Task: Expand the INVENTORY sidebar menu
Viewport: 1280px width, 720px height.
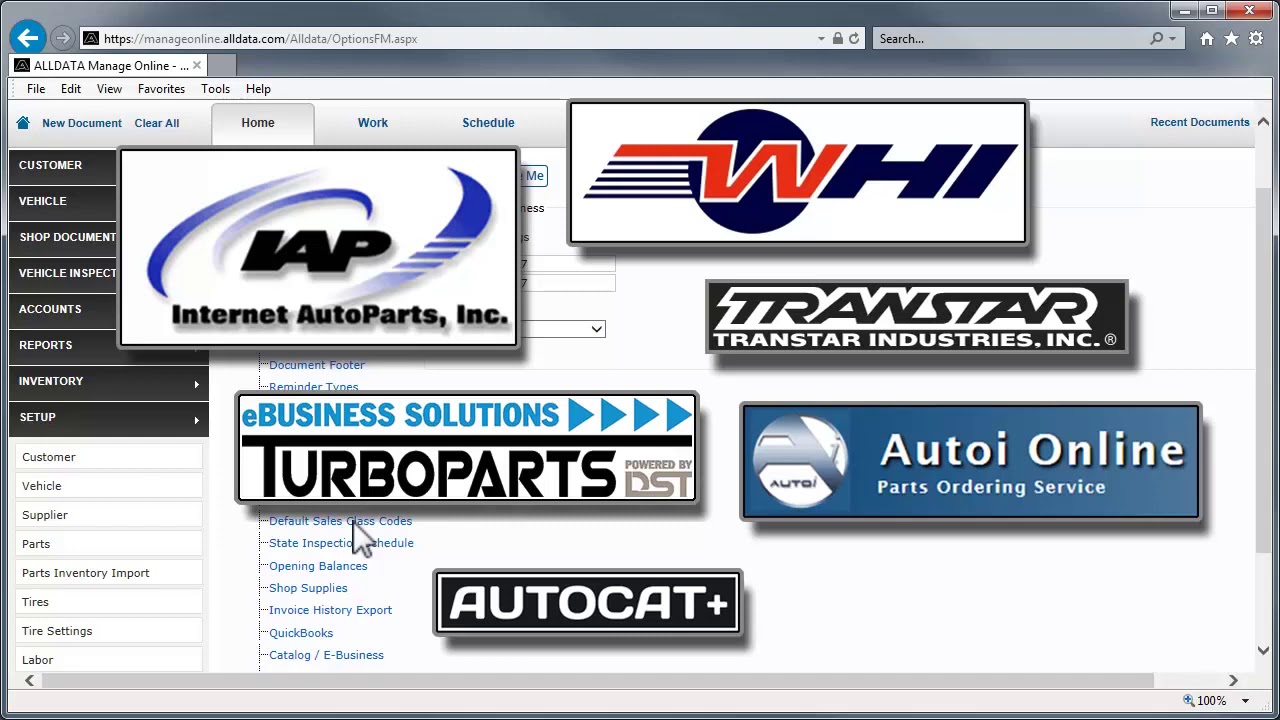Action: [x=108, y=381]
